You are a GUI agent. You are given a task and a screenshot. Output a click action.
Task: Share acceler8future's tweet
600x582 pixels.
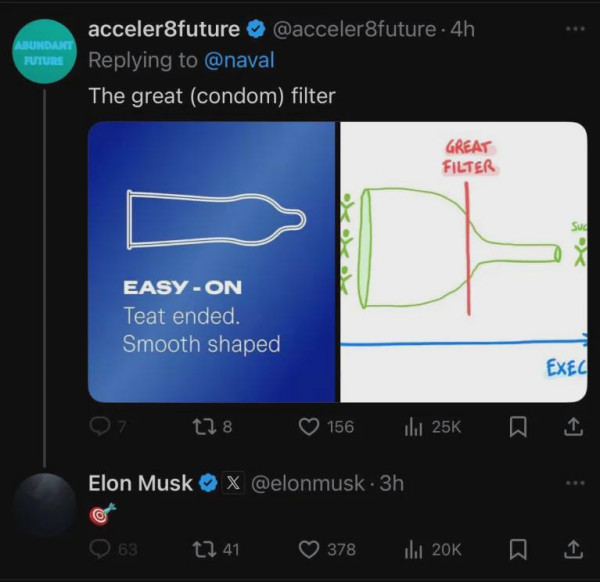point(574,427)
